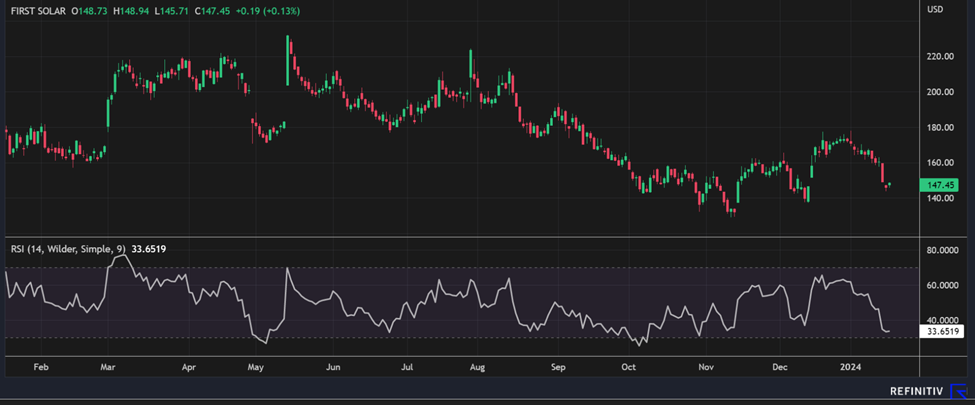Click the 60.0000 RSI axis label
The width and height of the screenshot is (975, 405).
pyautogui.click(x=944, y=286)
